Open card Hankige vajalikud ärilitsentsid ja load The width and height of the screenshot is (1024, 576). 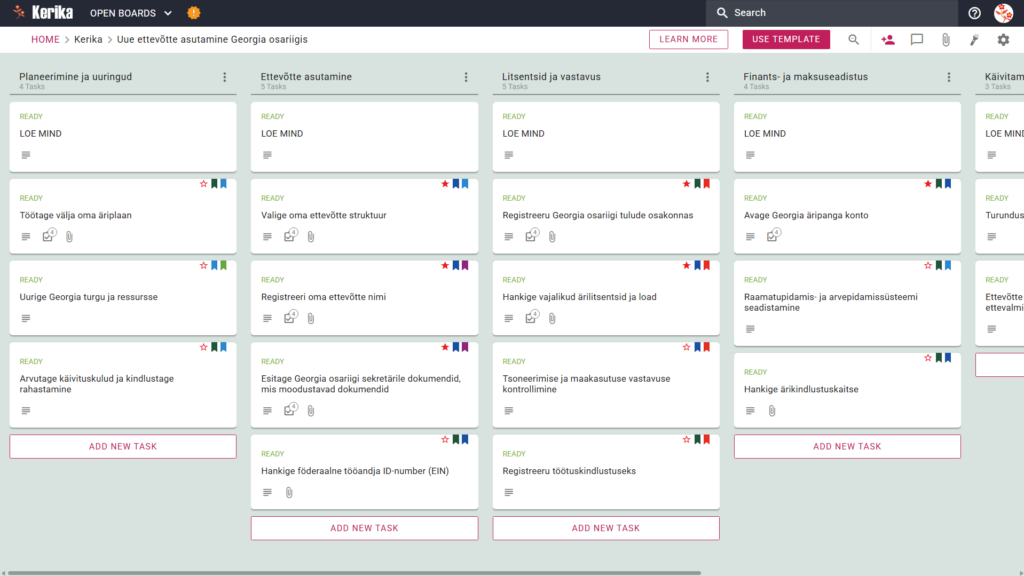pos(606,297)
